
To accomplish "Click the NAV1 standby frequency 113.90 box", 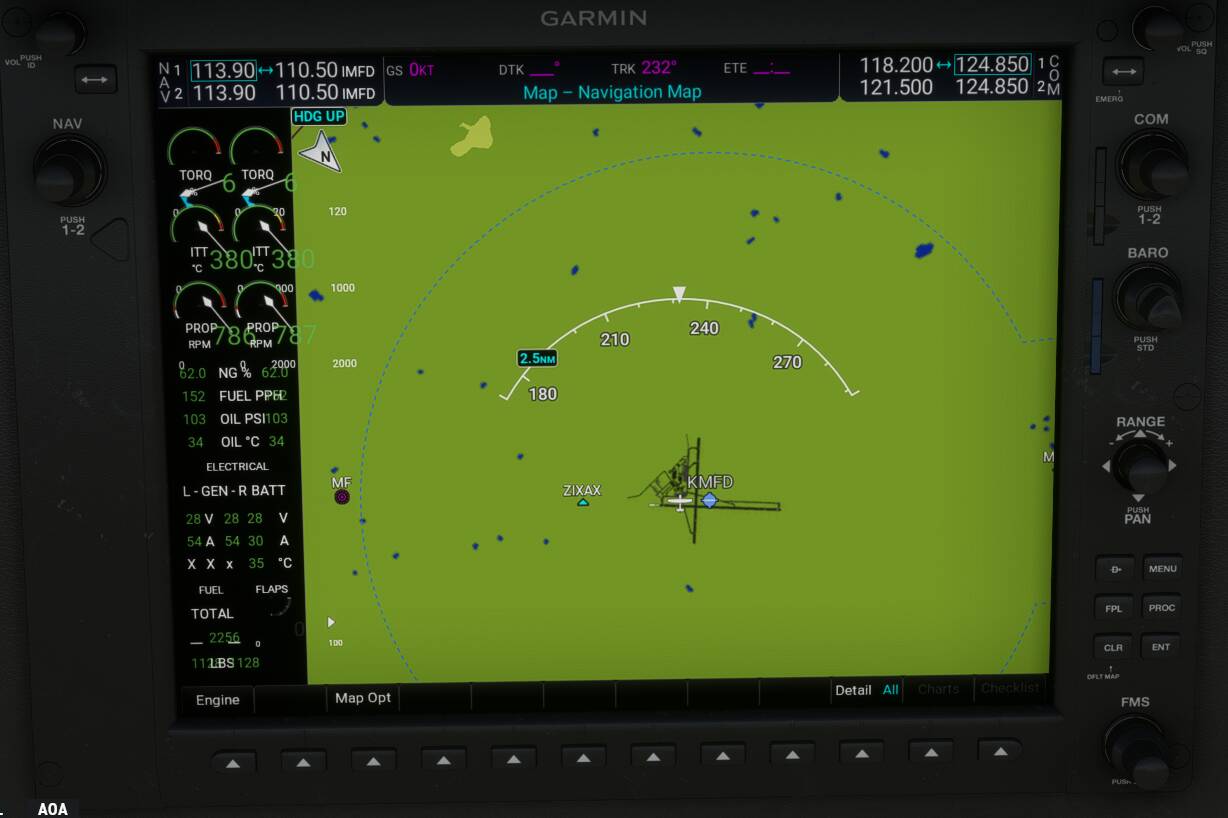I will point(223,71).
